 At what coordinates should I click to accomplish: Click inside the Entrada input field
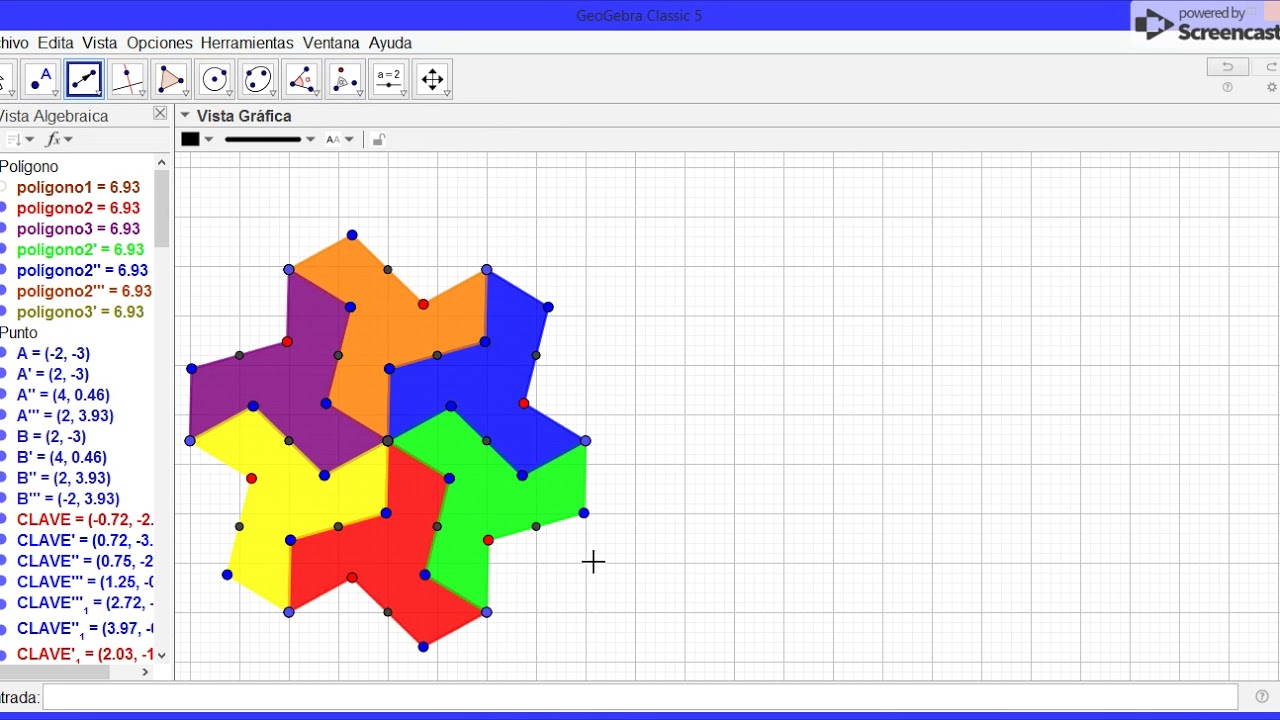(x=640, y=697)
